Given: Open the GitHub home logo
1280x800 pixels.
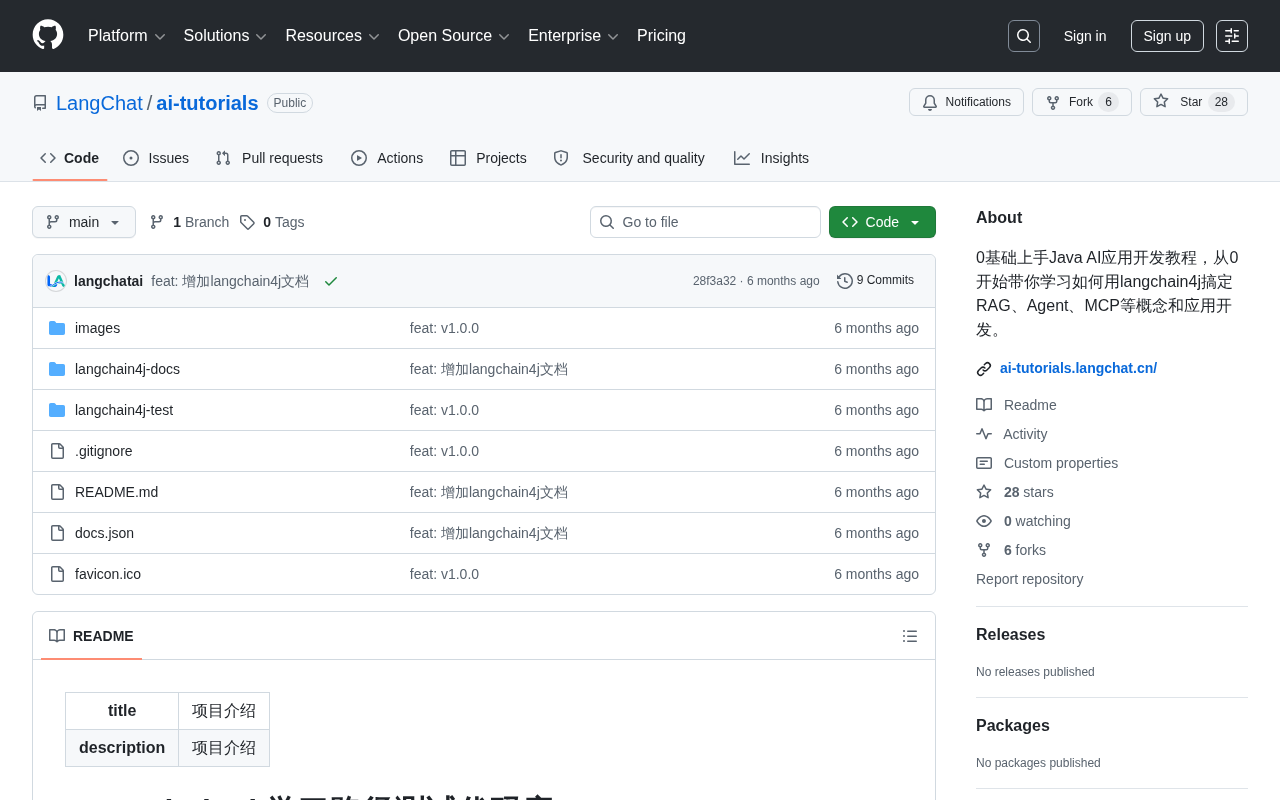Looking at the screenshot, I should (48, 35).
